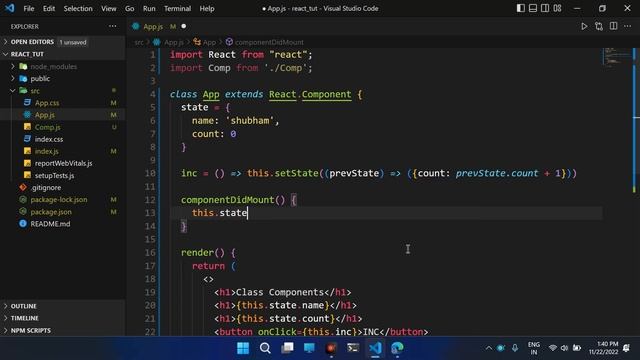The width and height of the screenshot is (640, 360).
Task: Open Explorer views and more actions
Action: click(113, 26)
